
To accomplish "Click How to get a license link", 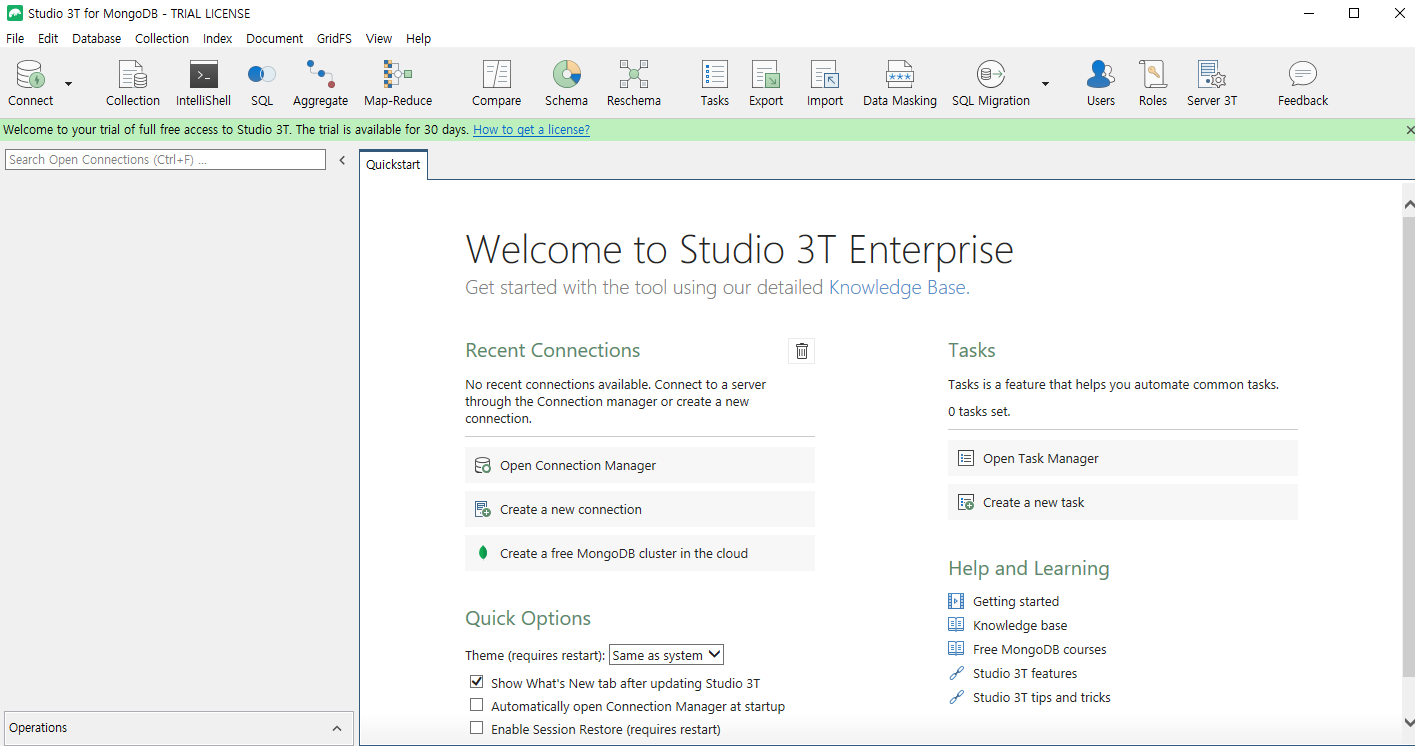I will click(531, 130).
